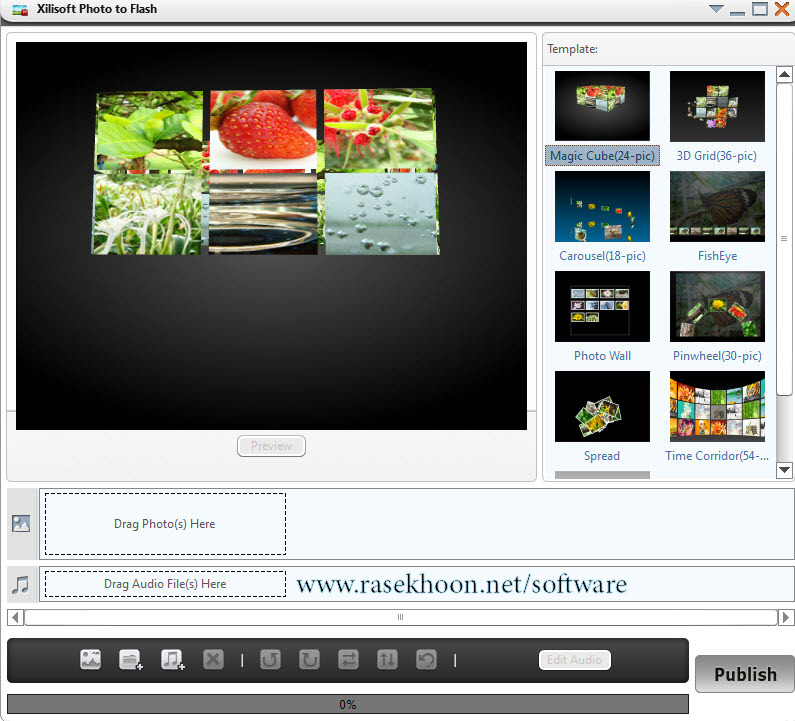This screenshot has height=721, width=795.
Task: Click the timeline scroll right arrow
Action: pyautogui.click(x=786, y=617)
